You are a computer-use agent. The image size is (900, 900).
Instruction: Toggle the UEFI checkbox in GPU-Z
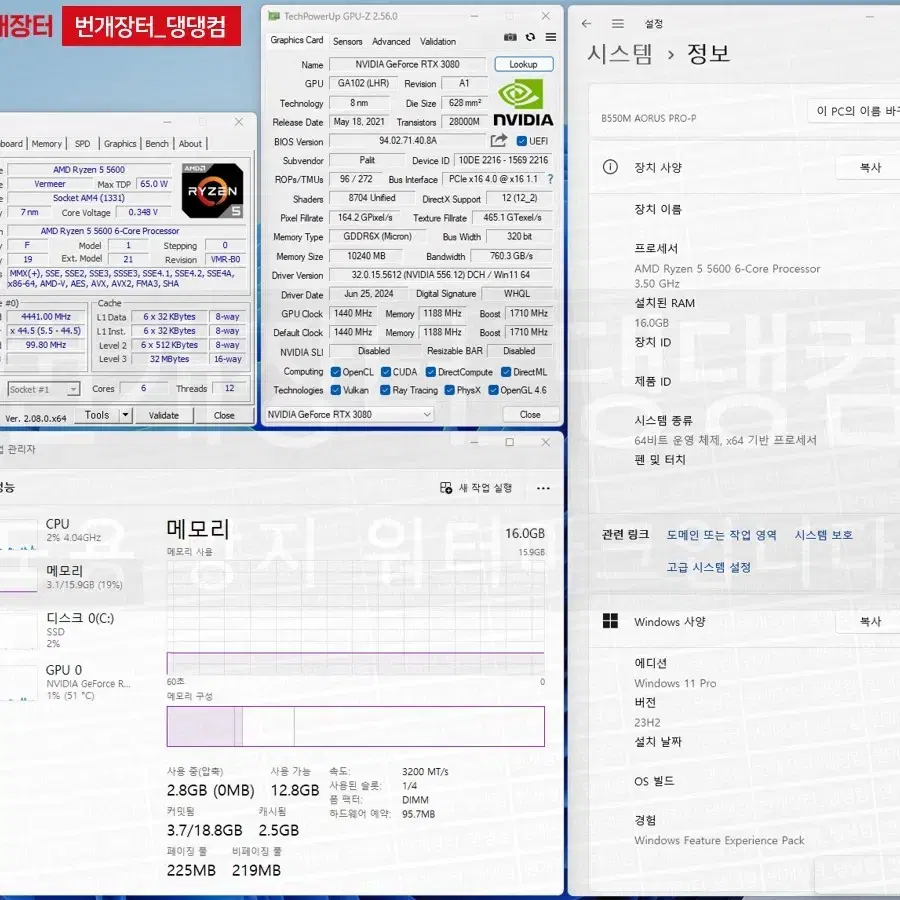coord(521,141)
